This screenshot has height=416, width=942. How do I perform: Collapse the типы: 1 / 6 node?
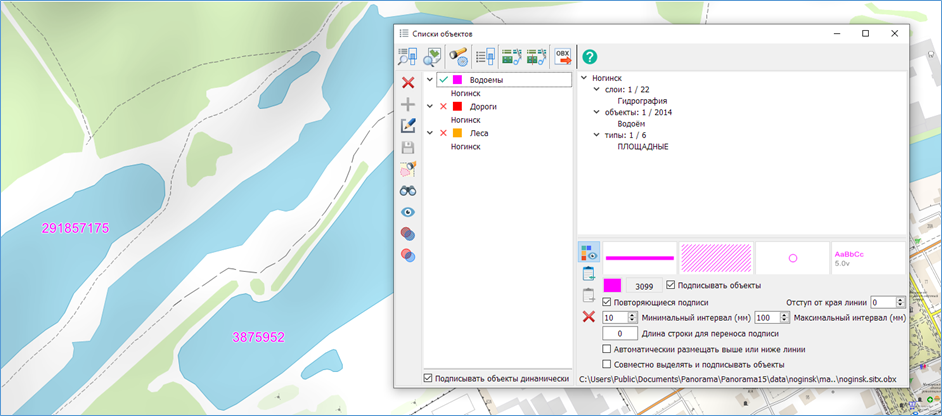click(596, 135)
